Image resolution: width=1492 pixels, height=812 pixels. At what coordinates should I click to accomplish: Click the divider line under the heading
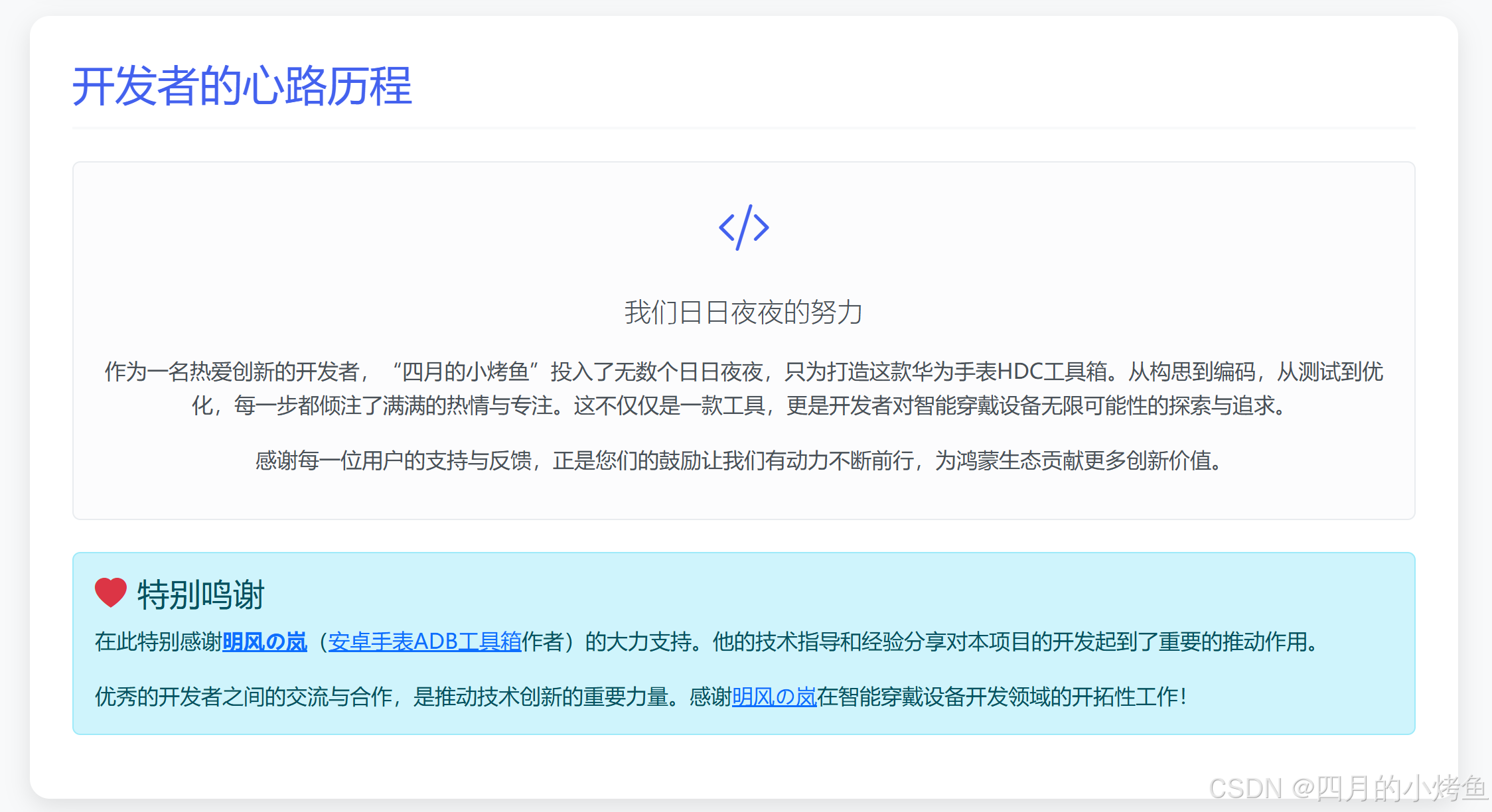743,127
